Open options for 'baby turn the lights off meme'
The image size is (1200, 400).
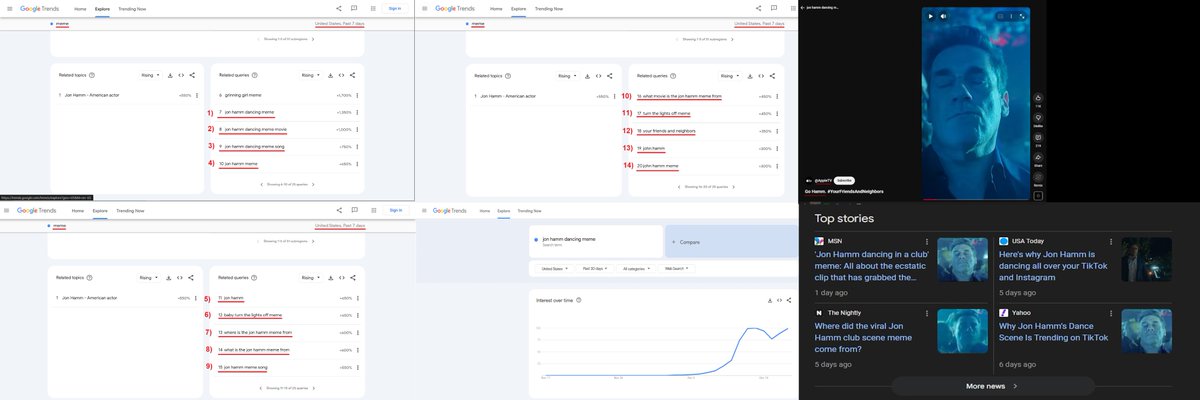click(x=357, y=316)
